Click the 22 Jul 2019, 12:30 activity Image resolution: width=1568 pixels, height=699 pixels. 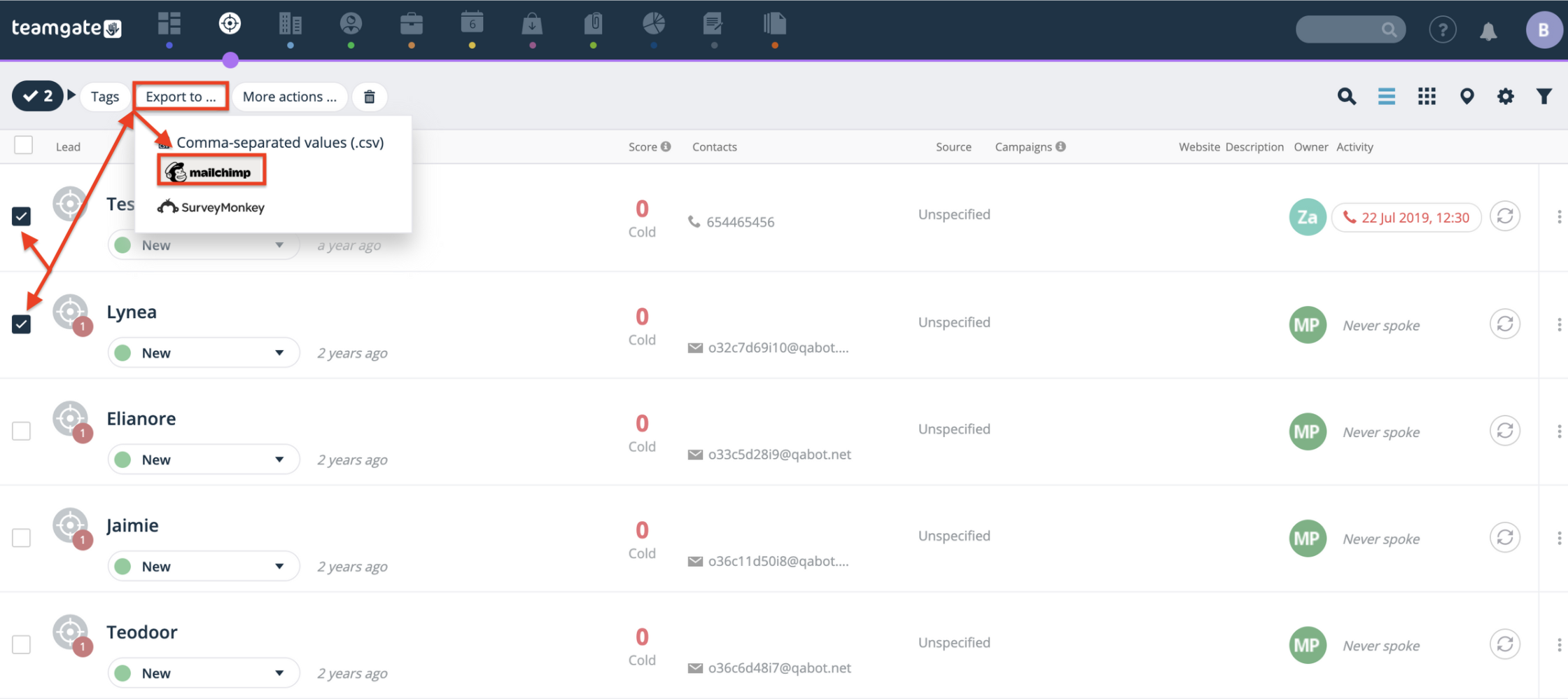(x=1406, y=217)
